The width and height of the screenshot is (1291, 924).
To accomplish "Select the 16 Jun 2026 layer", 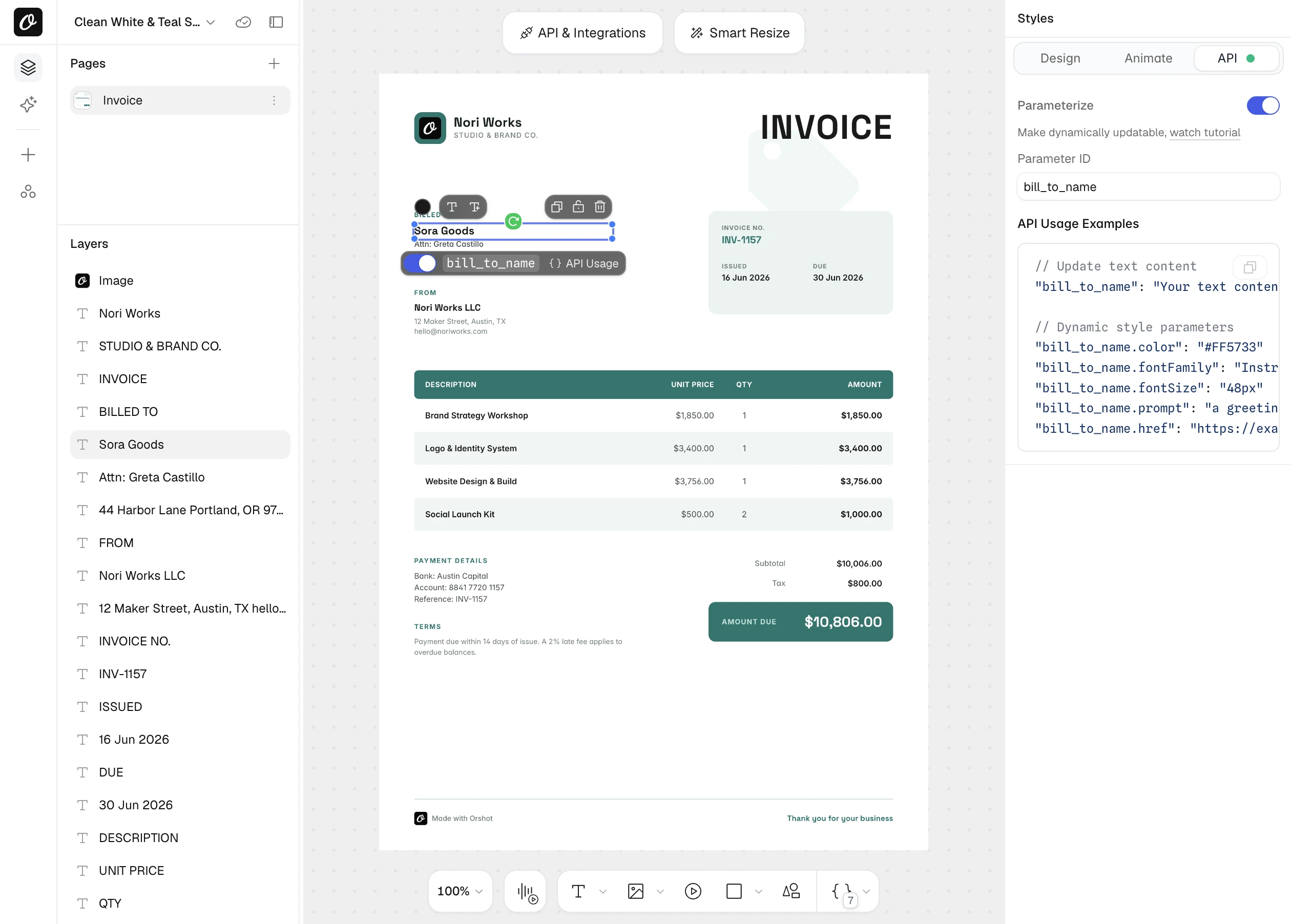I will (x=180, y=740).
